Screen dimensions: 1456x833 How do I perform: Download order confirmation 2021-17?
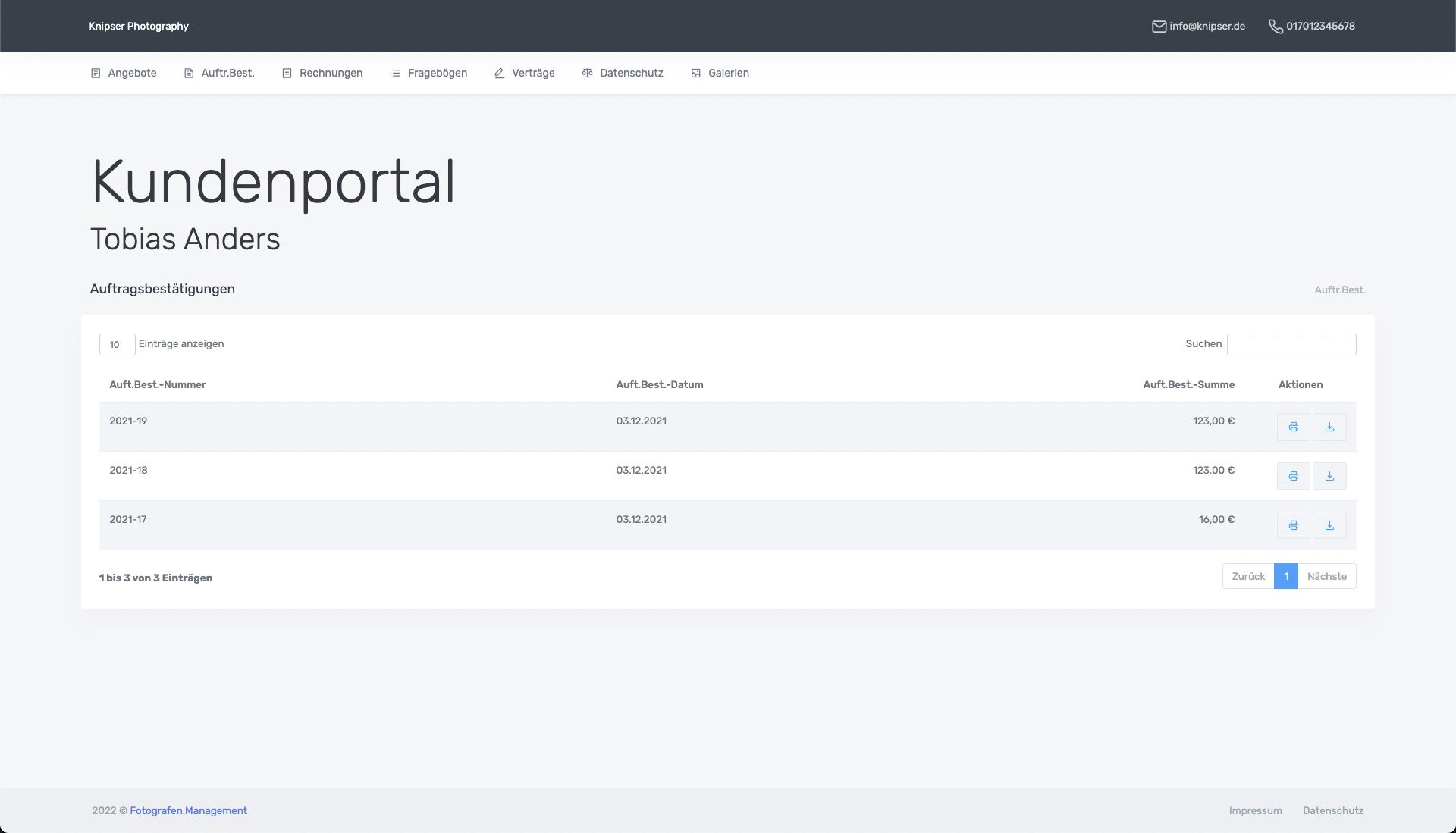coord(1329,525)
